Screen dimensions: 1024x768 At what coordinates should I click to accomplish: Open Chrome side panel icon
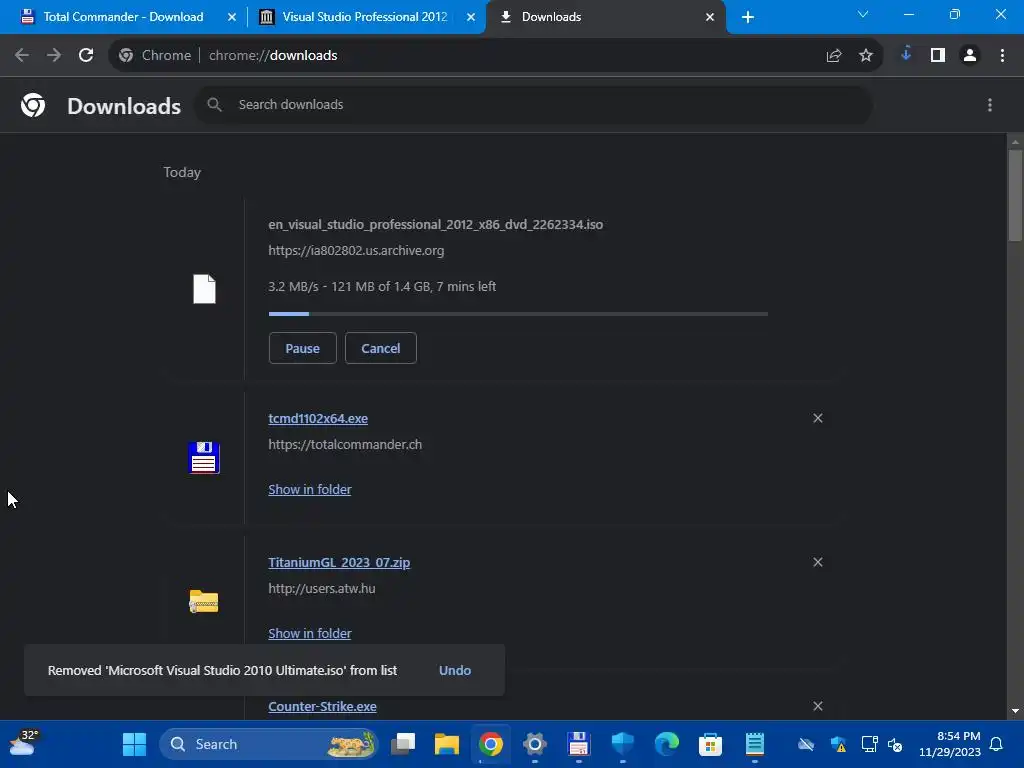[938, 56]
